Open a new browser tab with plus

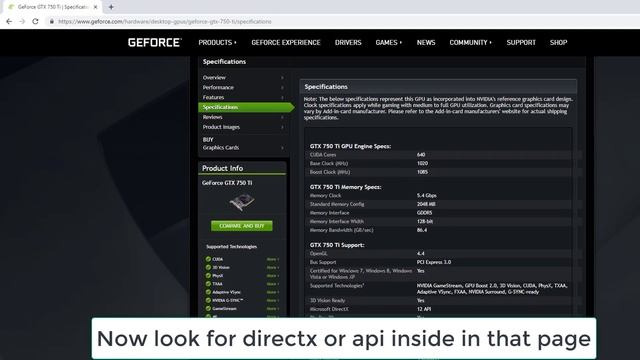tap(111, 7)
